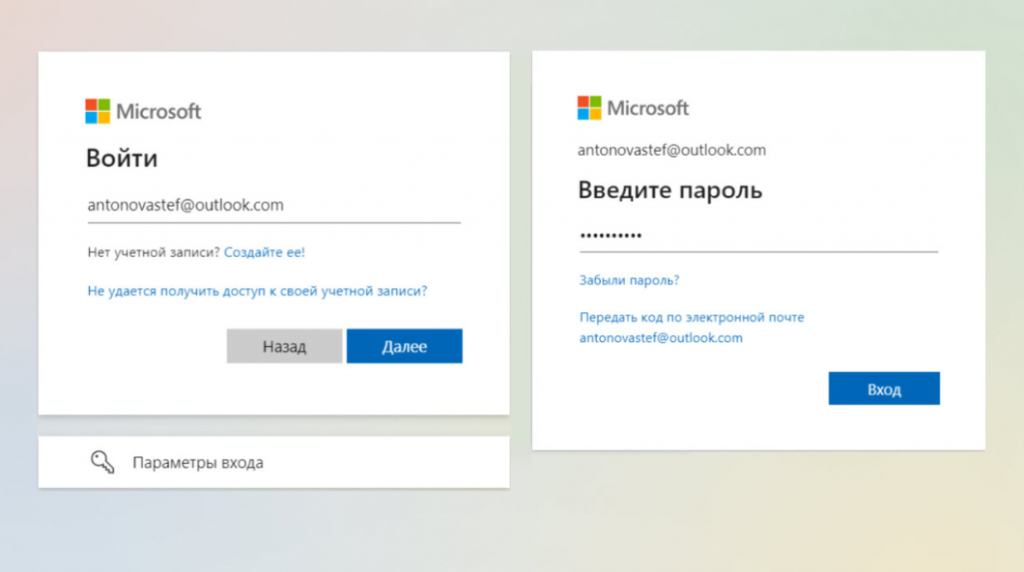Click the Забыли пароль? link
1024x572 pixels.
click(x=630, y=280)
